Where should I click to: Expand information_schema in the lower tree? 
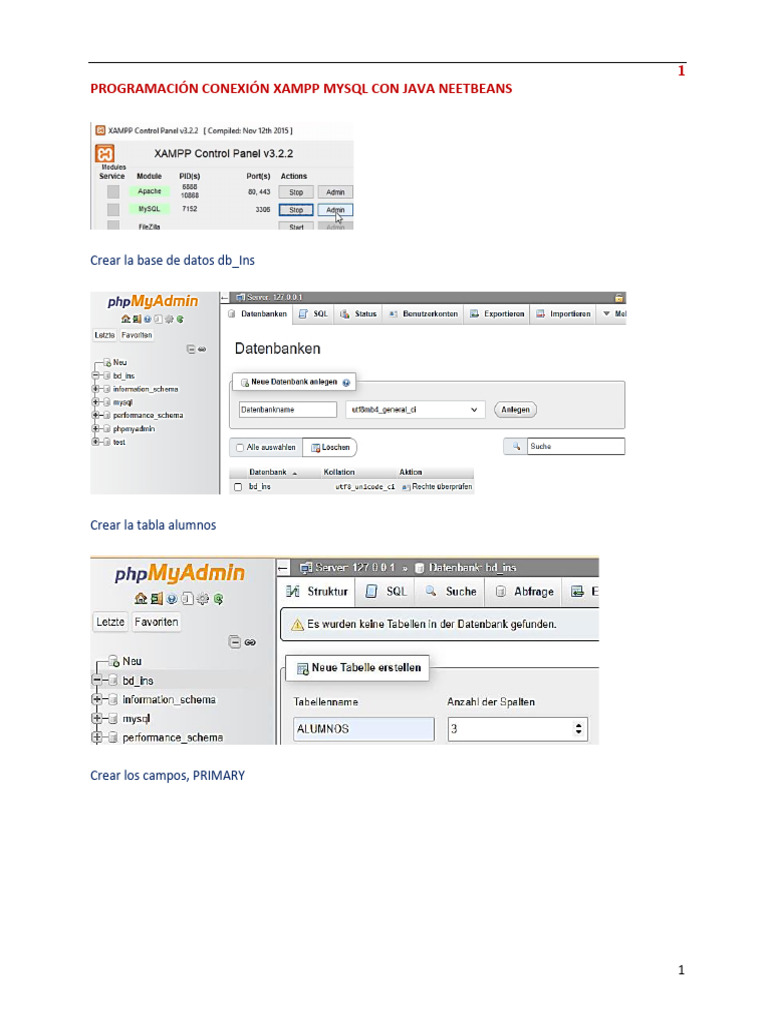click(97, 699)
